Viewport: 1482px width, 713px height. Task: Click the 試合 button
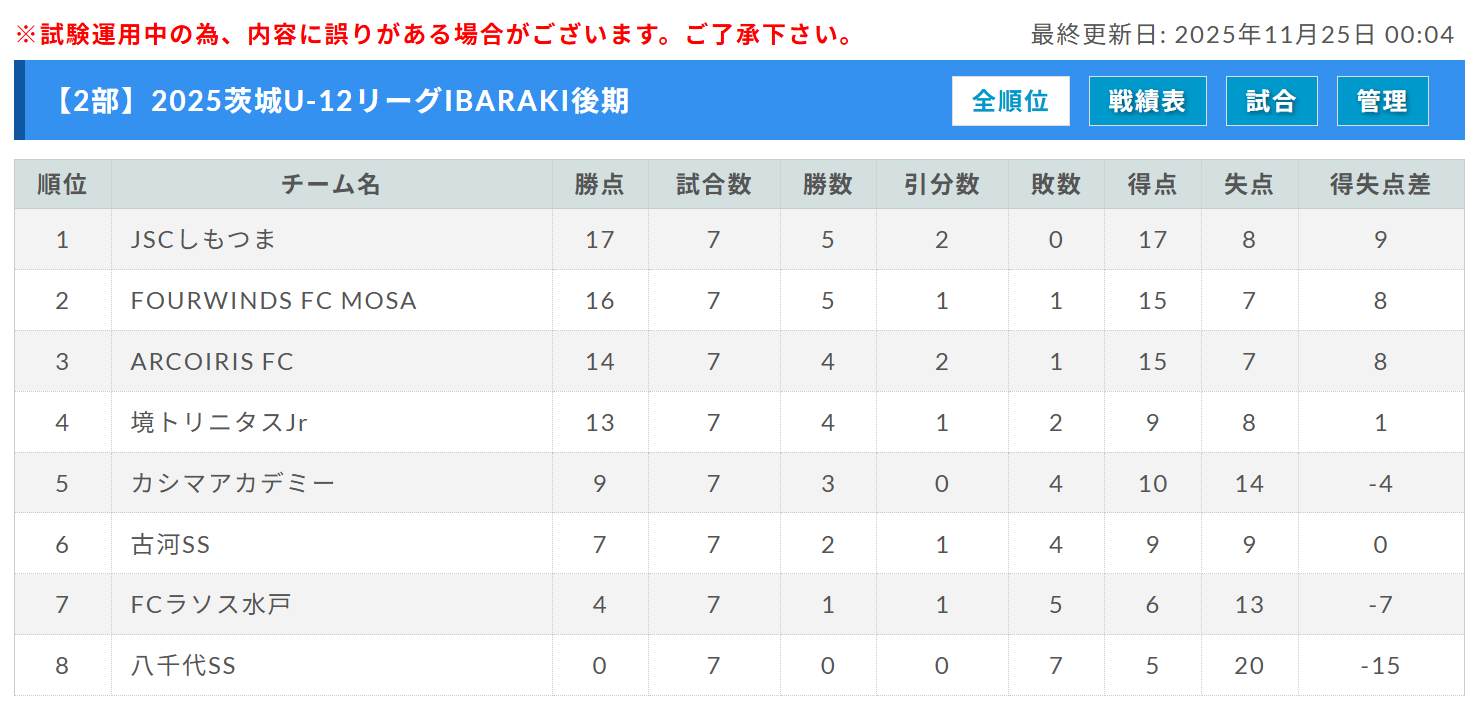click(x=1271, y=101)
